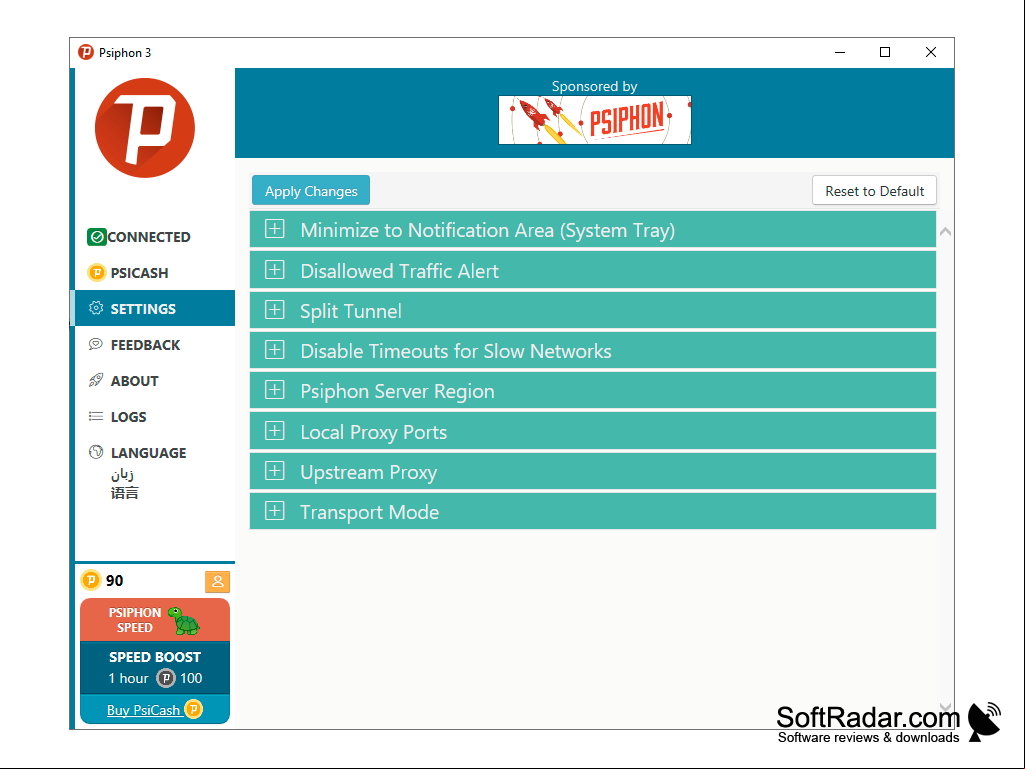This screenshot has width=1025, height=769.
Task: Open the PsiCash account user icon
Action: coord(218,581)
